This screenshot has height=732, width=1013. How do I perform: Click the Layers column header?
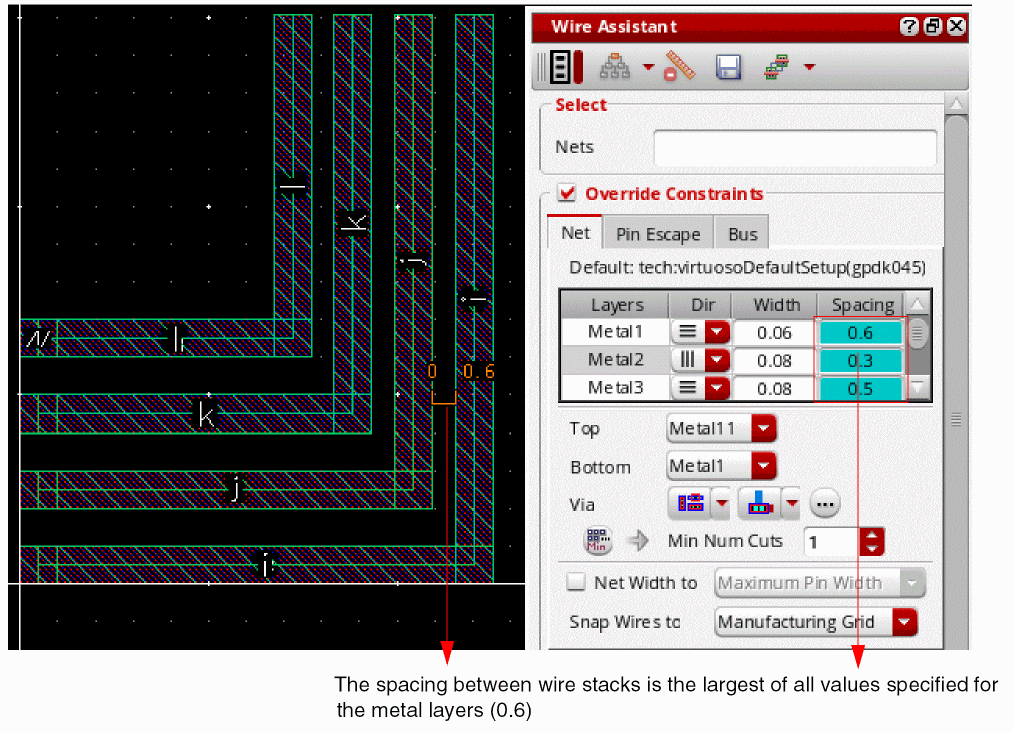(616, 304)
